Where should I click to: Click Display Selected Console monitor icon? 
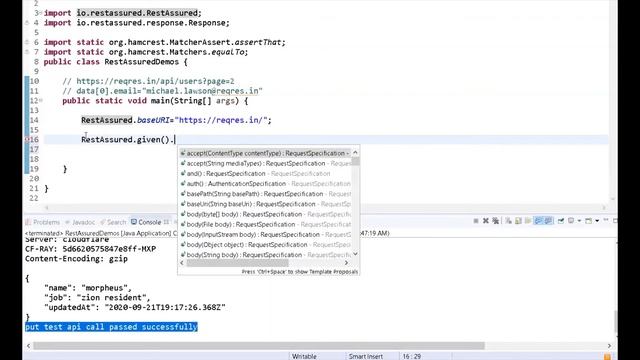click(x=571, y=221)
